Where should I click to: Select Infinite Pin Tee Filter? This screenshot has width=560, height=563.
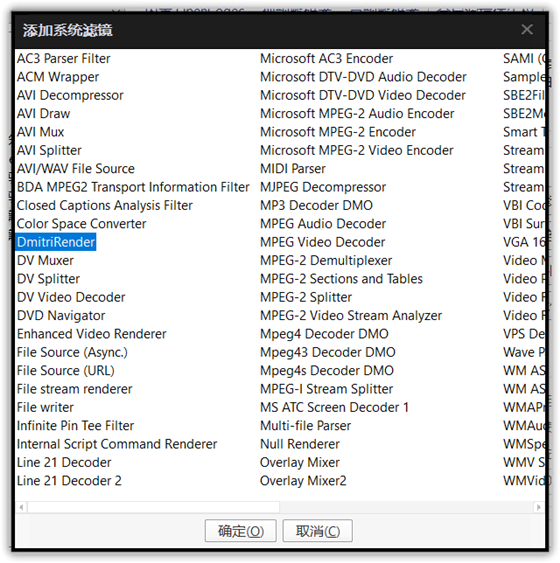[x=75, y=426]
